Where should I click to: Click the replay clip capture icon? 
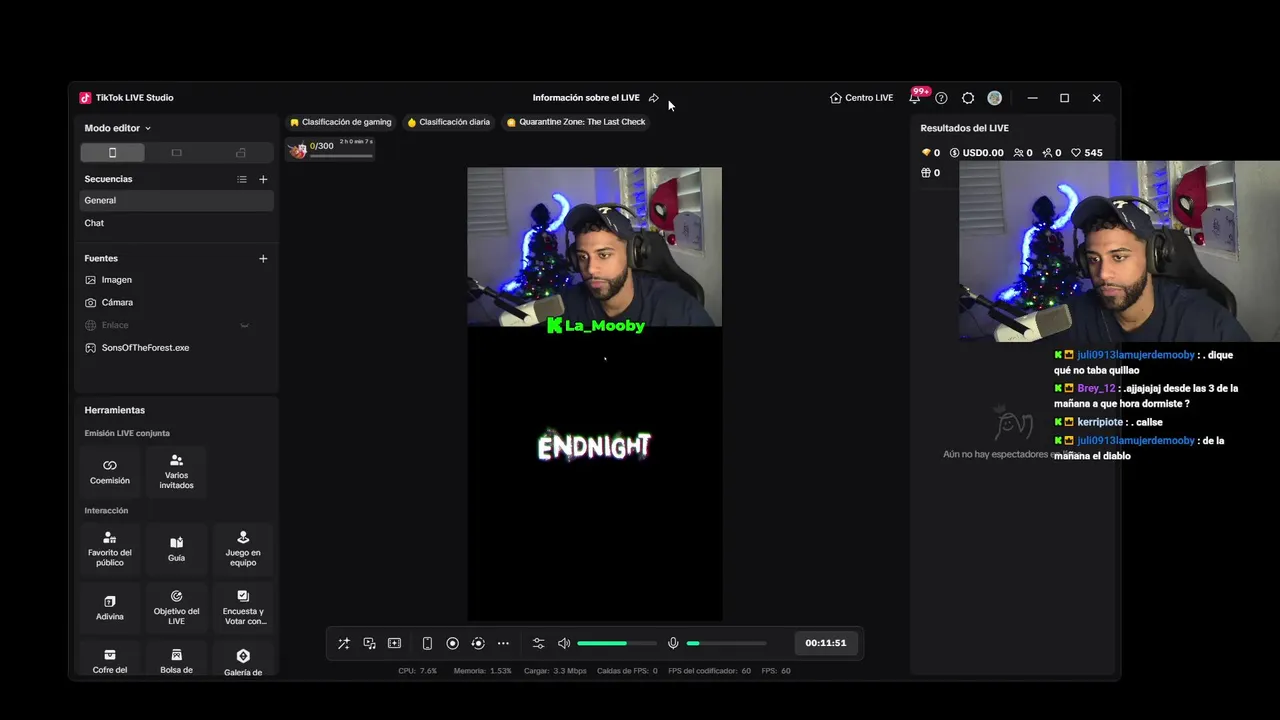[478, 643]
